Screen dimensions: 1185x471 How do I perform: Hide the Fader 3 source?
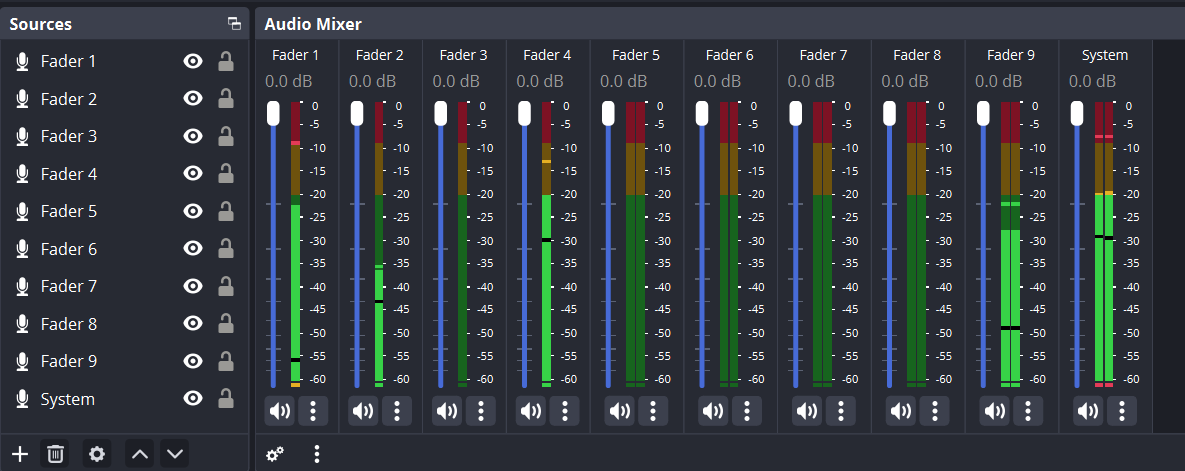pyautogui.click(x=193, y=137)
